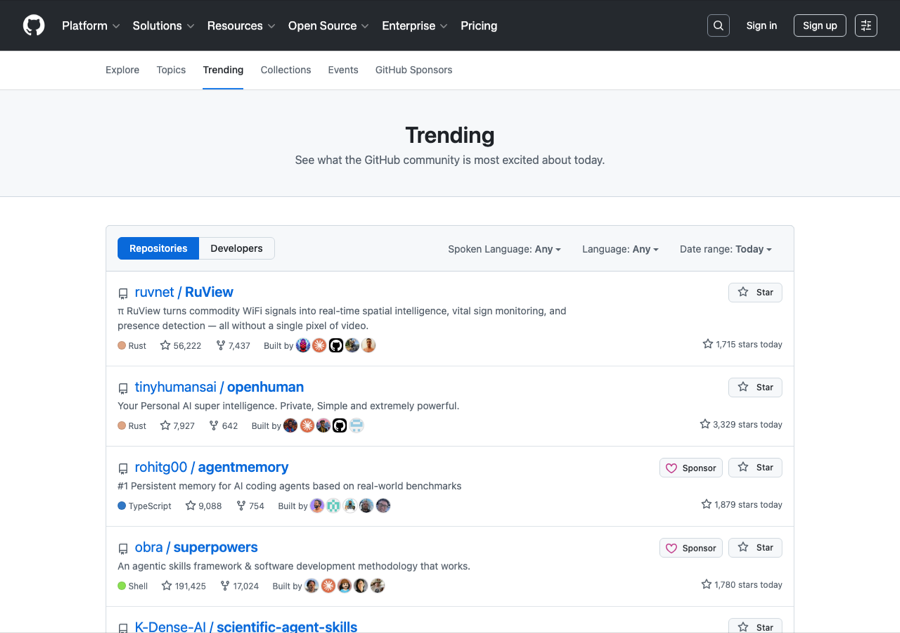
Task: Click the GitHub avatar in RuView contributors
Action: [336, 345]
